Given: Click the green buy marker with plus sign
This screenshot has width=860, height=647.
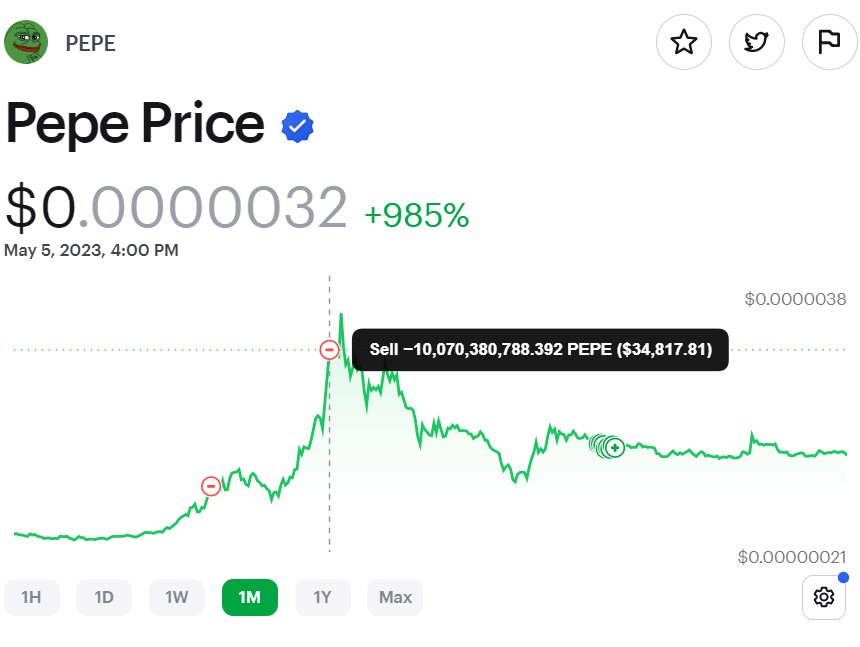Looking at the screenshot, I should [614, 447].
